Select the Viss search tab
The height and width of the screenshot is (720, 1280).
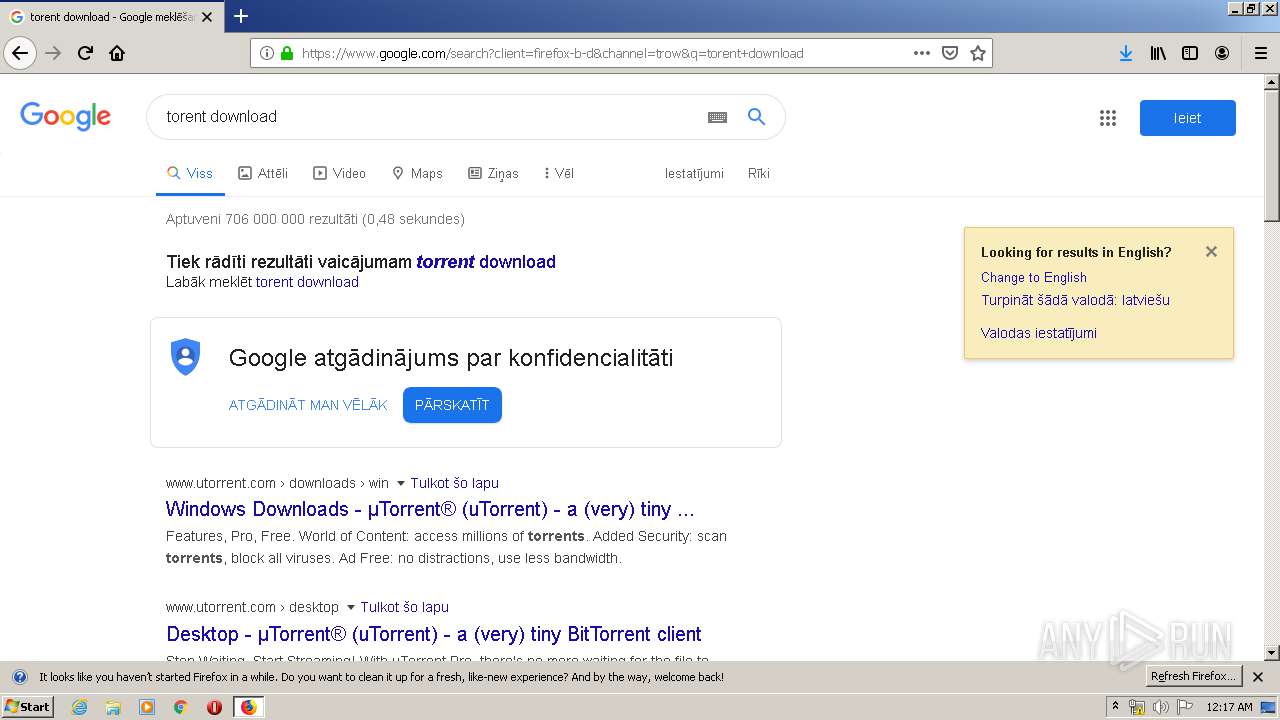coord(190,173)
